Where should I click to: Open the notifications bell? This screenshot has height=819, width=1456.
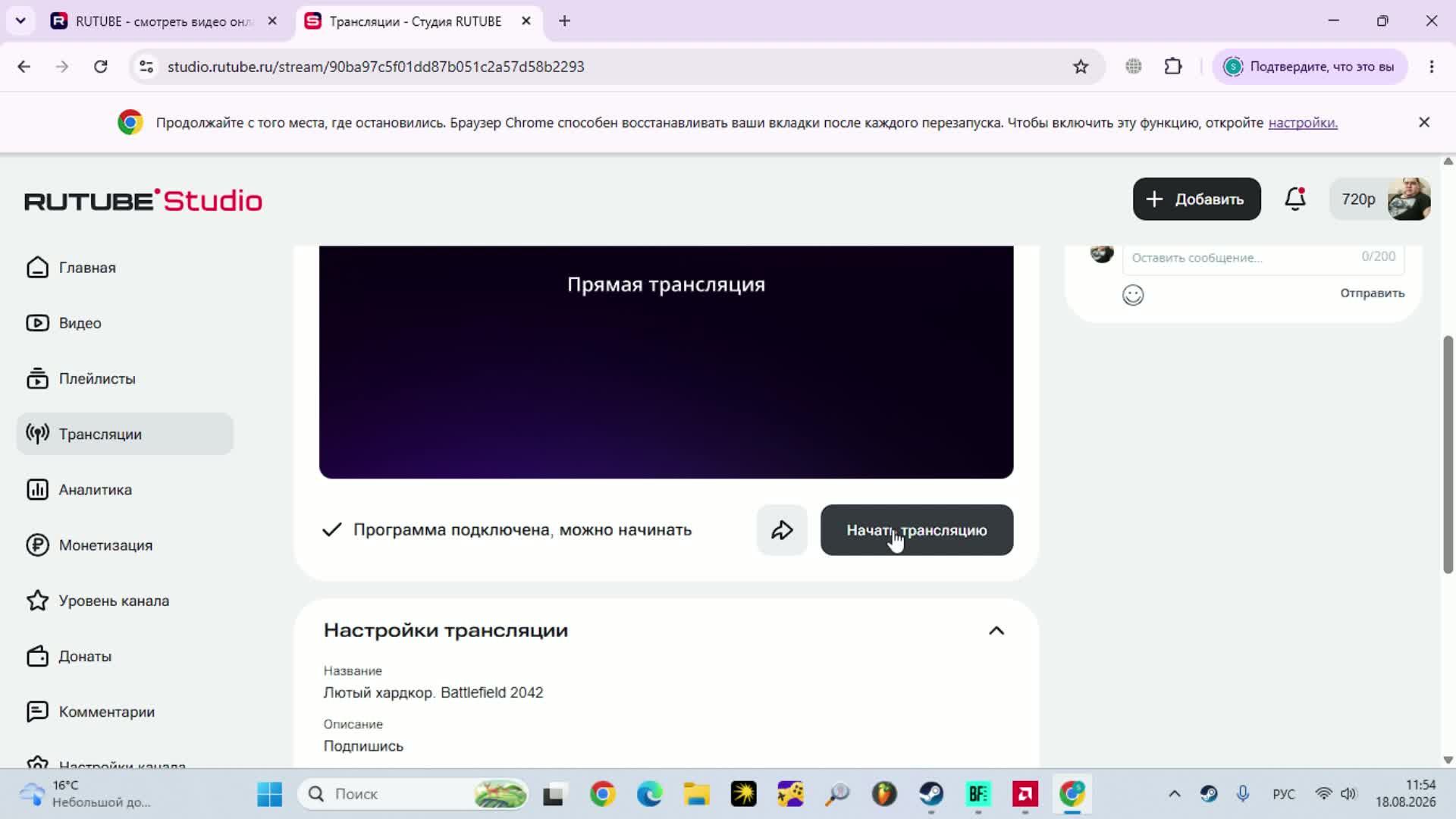[x=1295, y=199]
